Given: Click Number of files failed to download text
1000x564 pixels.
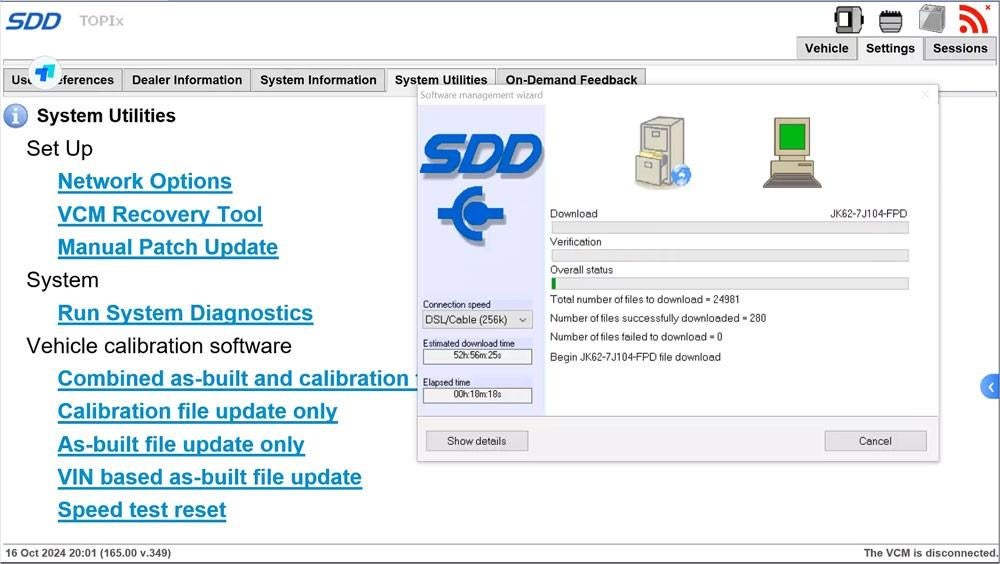Looking at the screenshot, I should (636, 337).
